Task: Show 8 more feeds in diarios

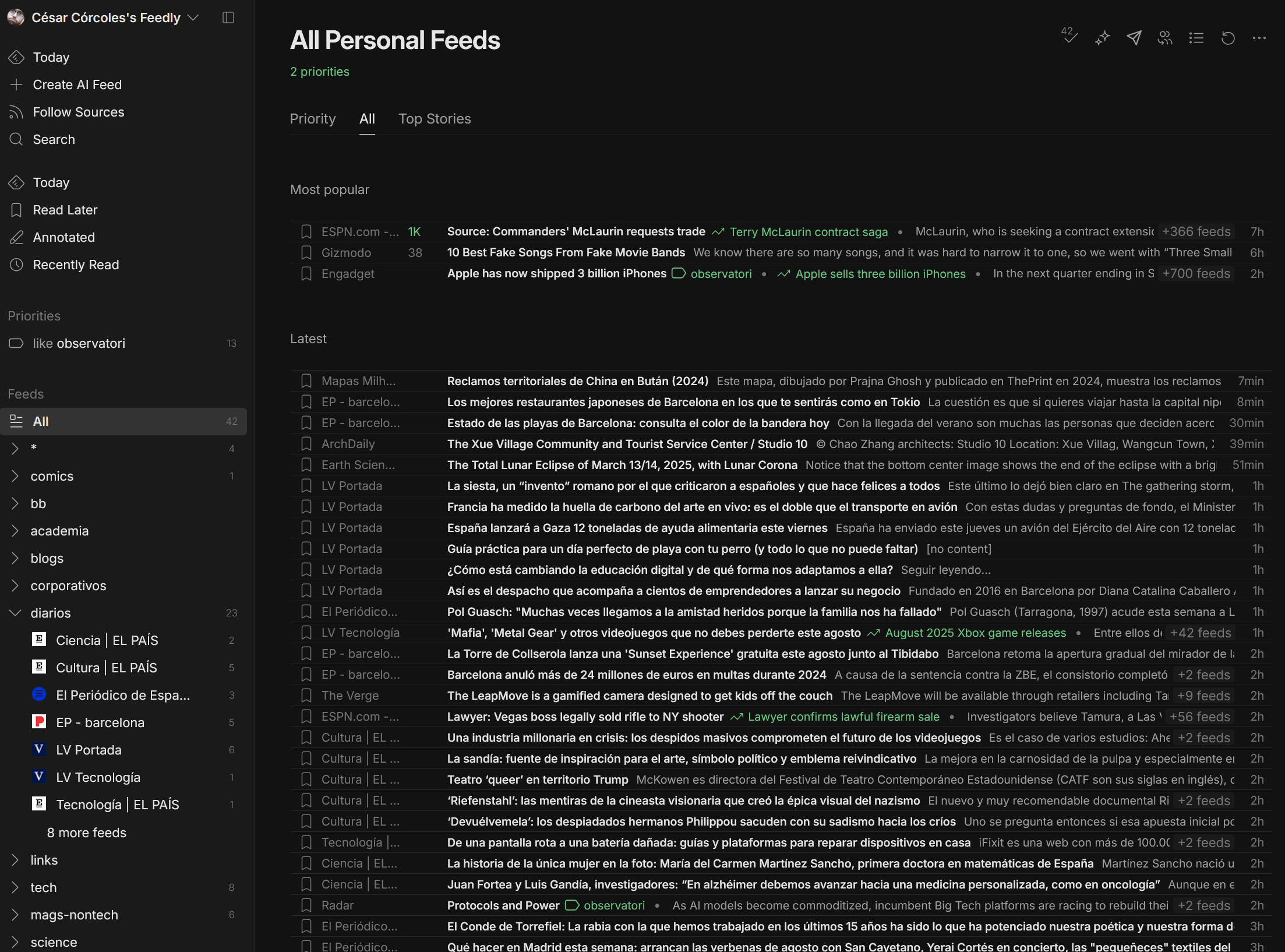Action: point(86,833)
